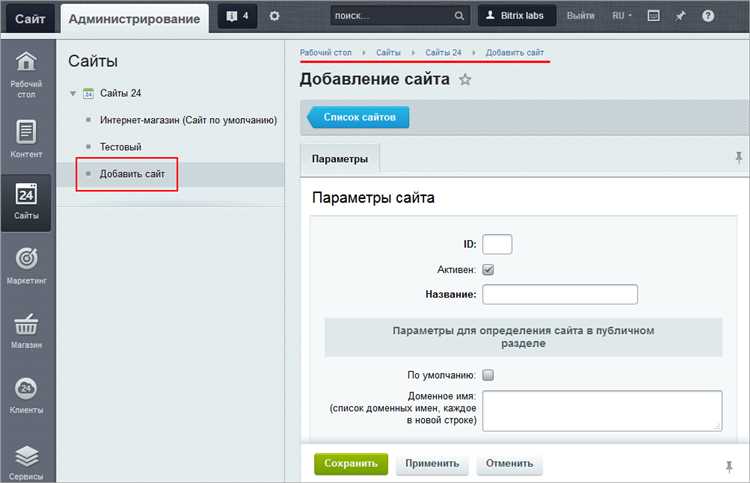Switch to the Администрирование tab
Image resolution: width=750 pixels, height=483 pixels.
point(134,19)
